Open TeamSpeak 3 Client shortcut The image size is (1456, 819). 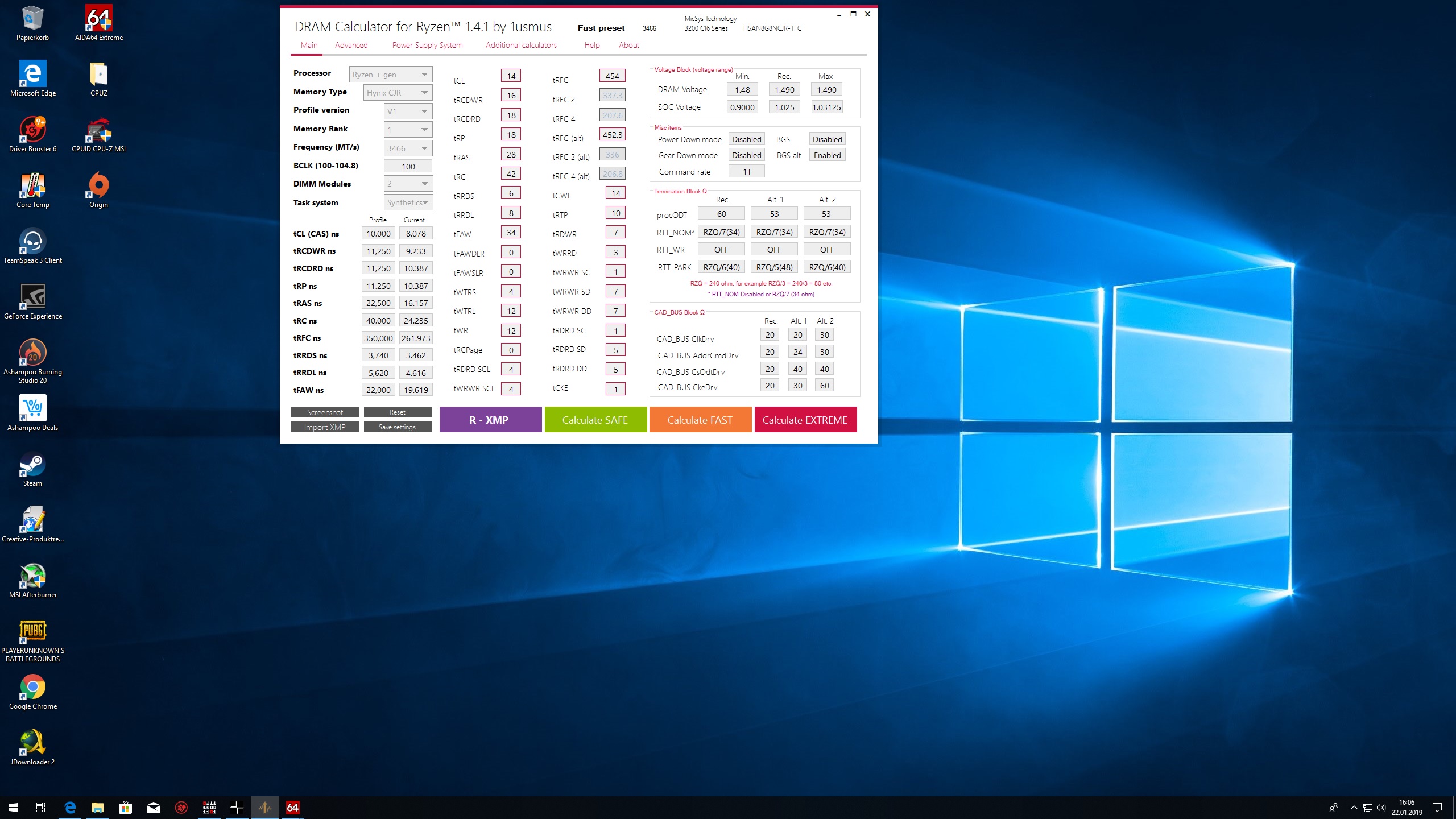click(x=32, y=242)
